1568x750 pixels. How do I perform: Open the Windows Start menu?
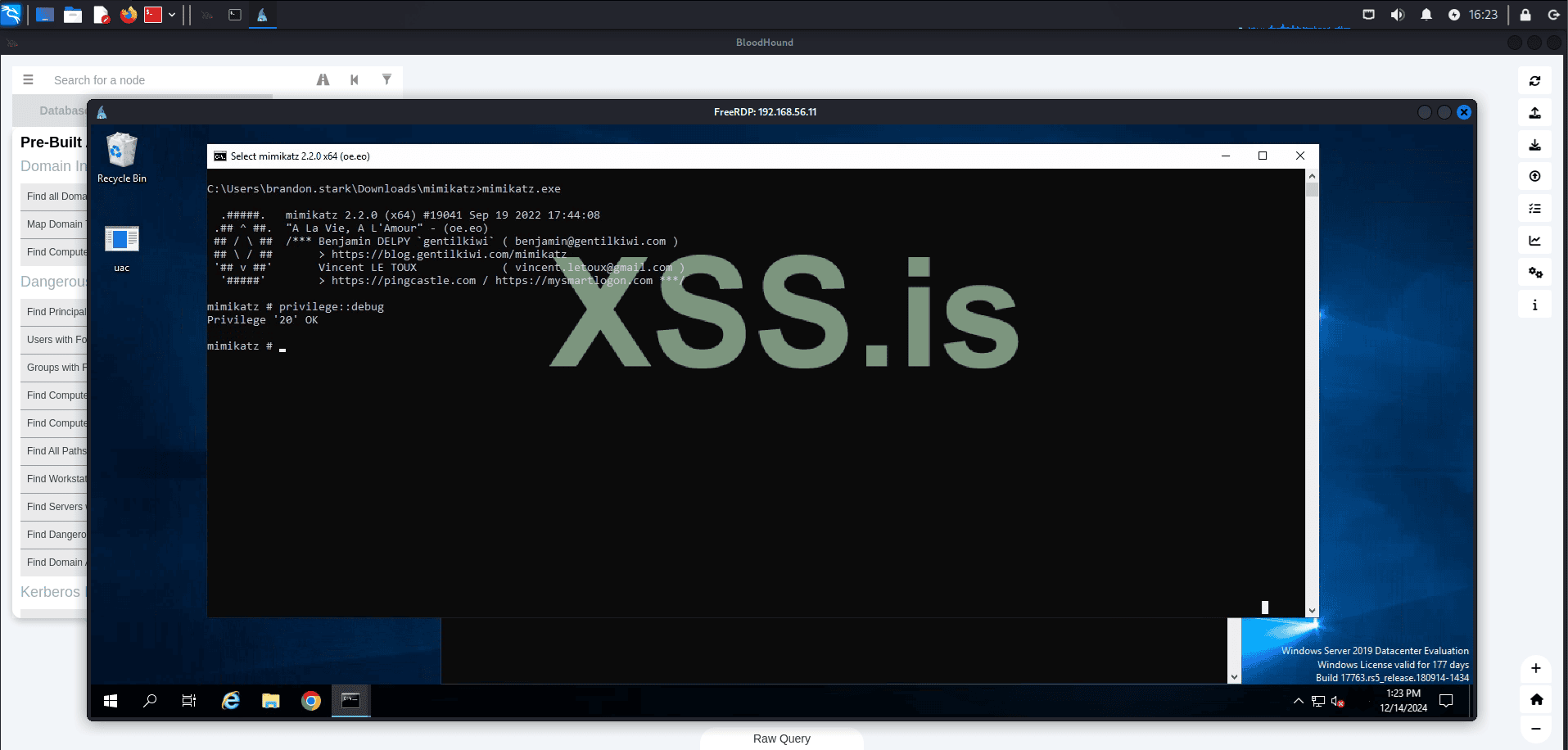(111, 701)
